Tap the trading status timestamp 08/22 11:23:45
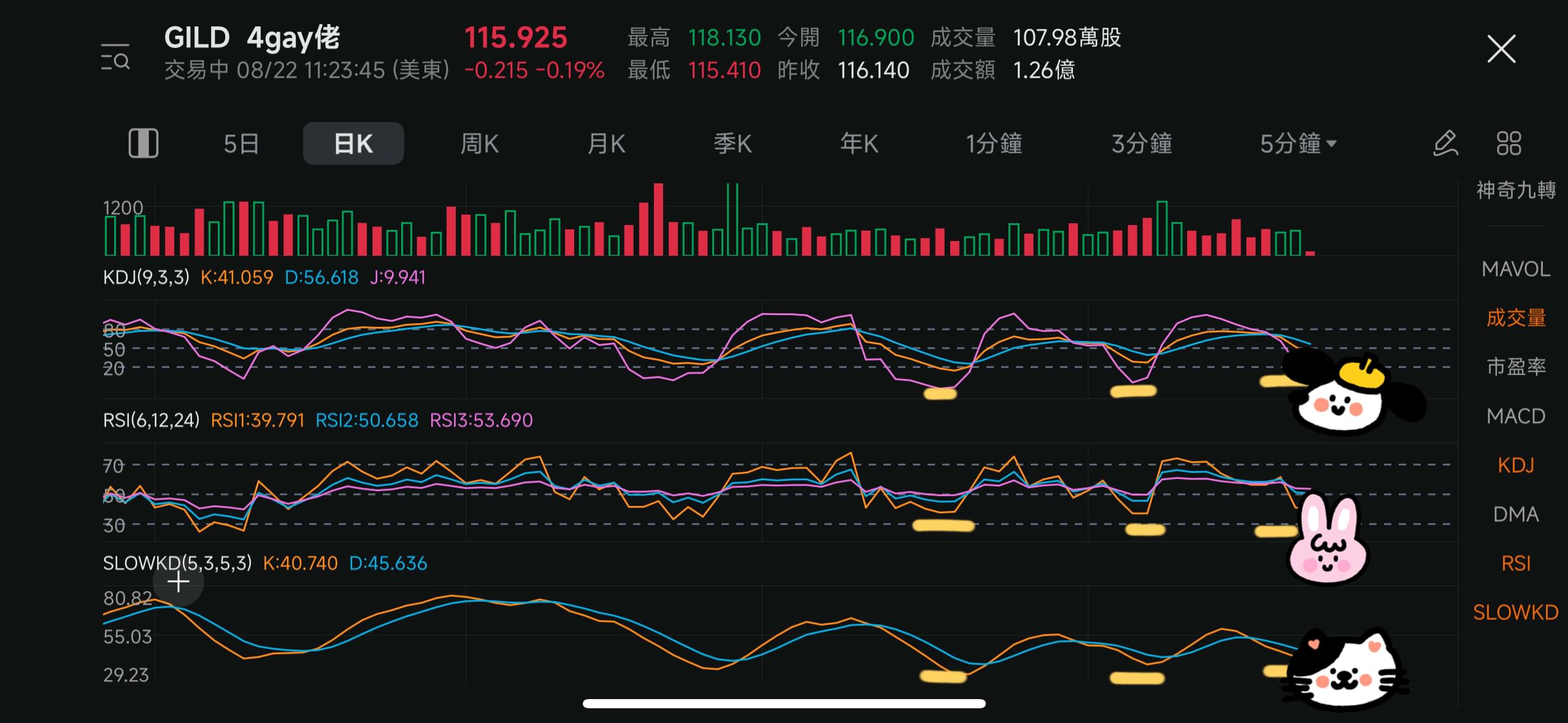This screenshot has width=1568, height=723. [310, 70]
